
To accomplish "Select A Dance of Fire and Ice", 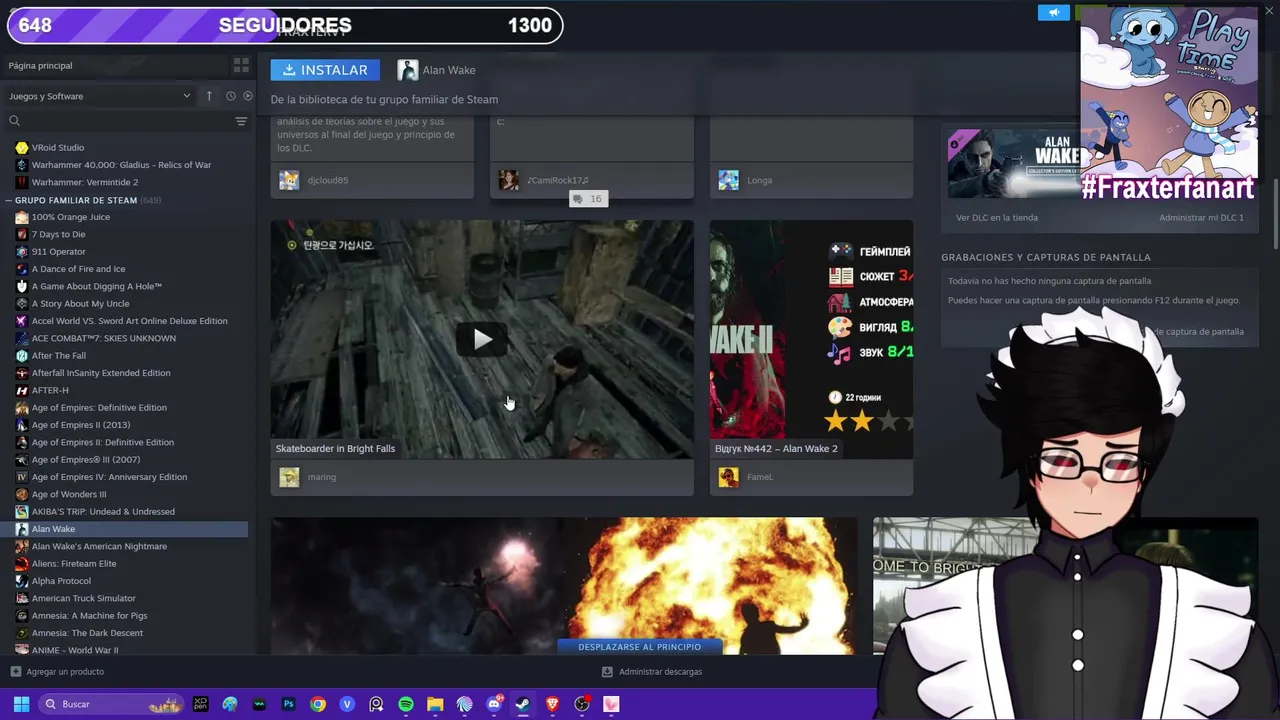I will pyautogui.click(x=78, y=269).
